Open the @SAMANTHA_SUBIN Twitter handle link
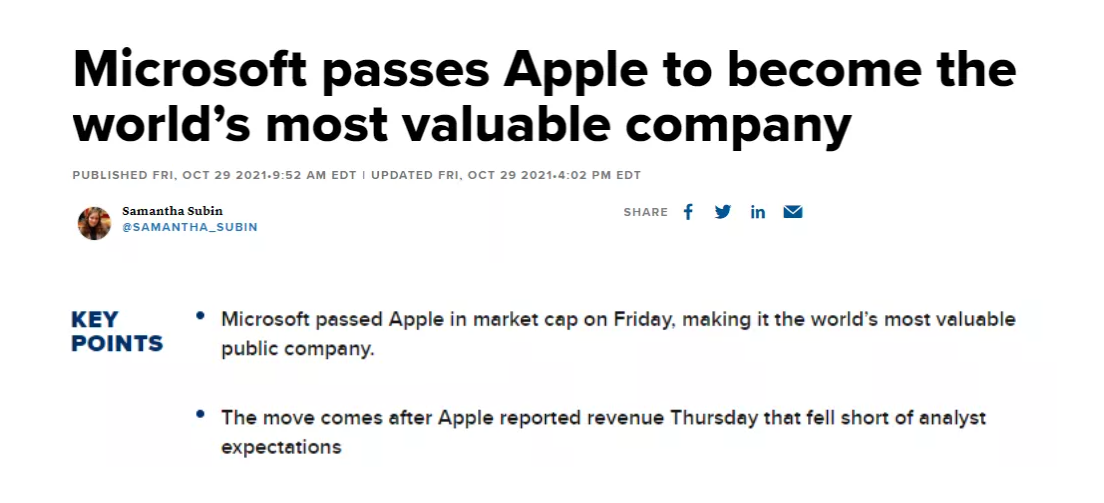Viewport: 1104px width, 503px height. click(x=189, y=227)
